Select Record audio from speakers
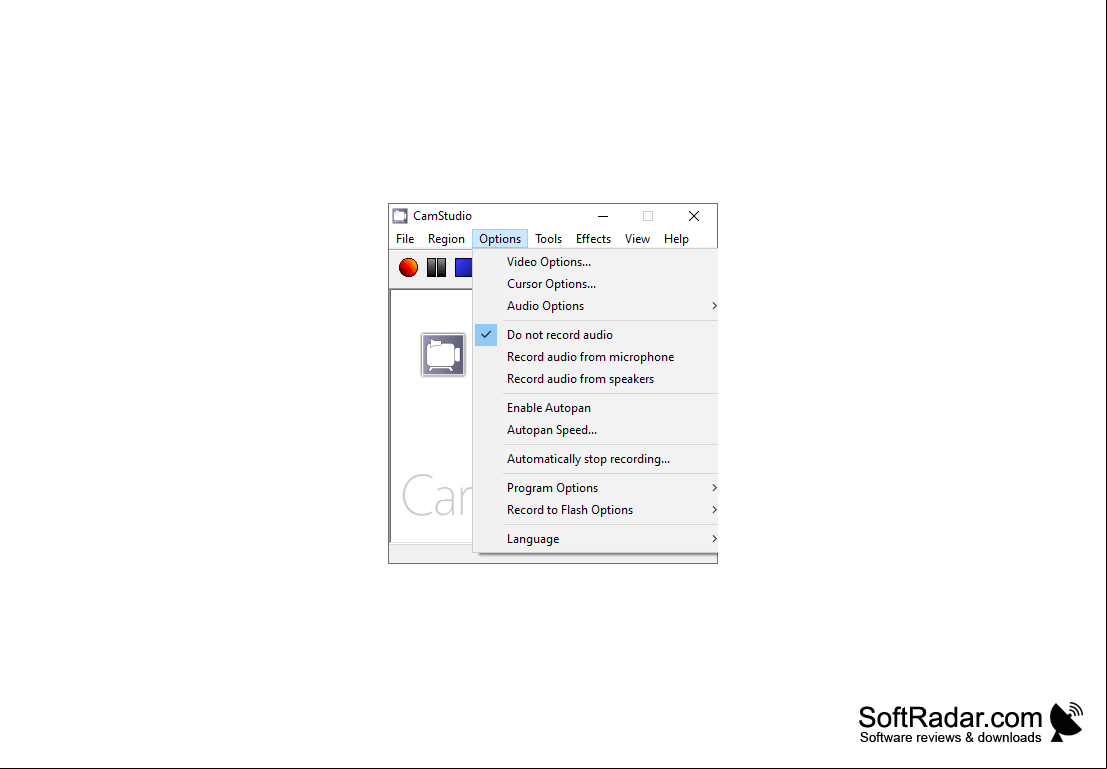The image size is (1107, 769). (x=596, y=378)
